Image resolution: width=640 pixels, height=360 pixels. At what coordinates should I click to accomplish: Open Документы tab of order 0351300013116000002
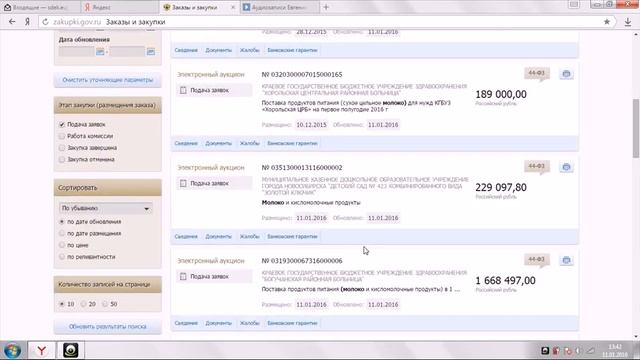pos(218,236)
